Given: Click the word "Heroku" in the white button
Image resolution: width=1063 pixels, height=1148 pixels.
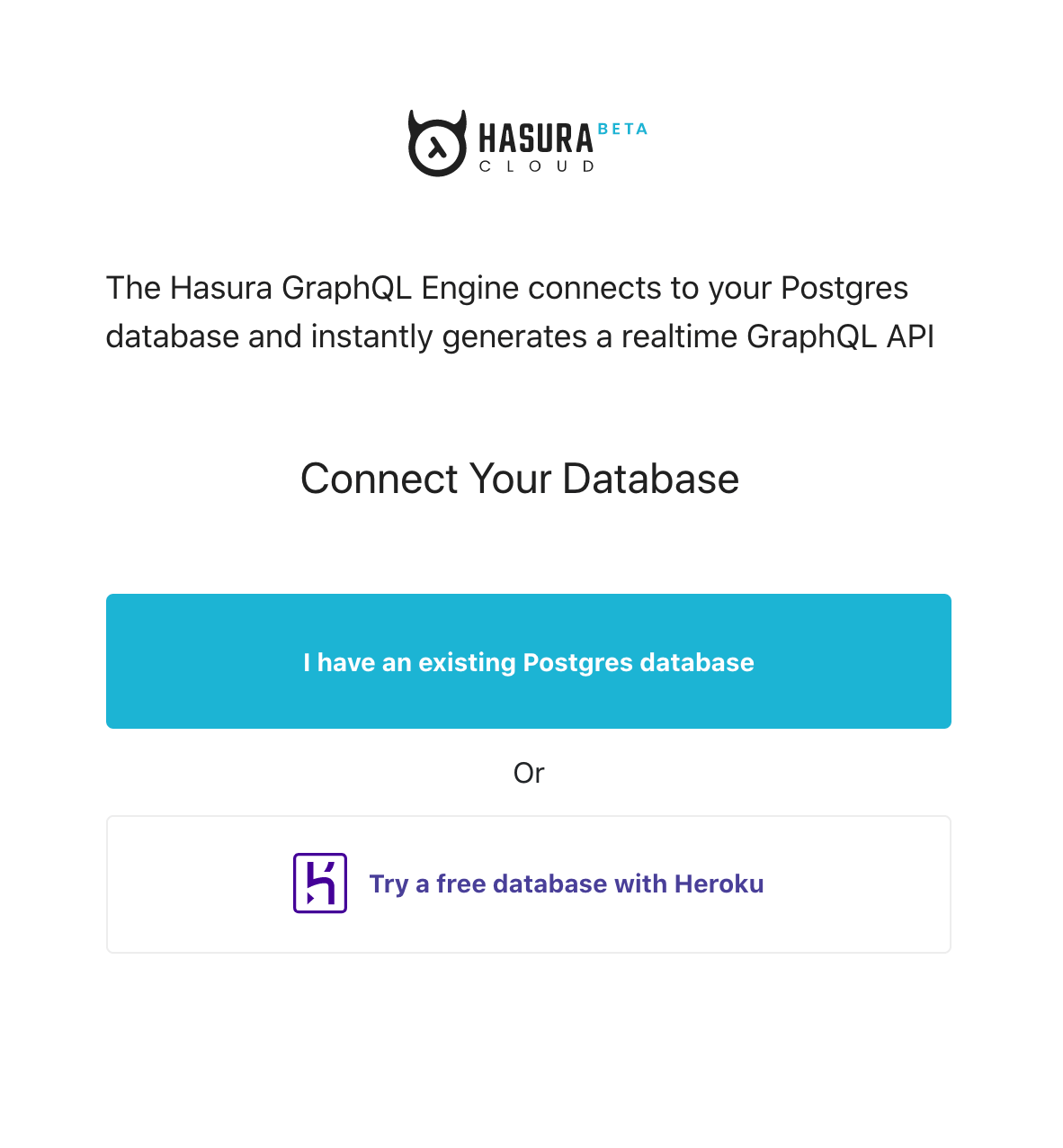Looking at the screenshot, I should click(719, 883).
